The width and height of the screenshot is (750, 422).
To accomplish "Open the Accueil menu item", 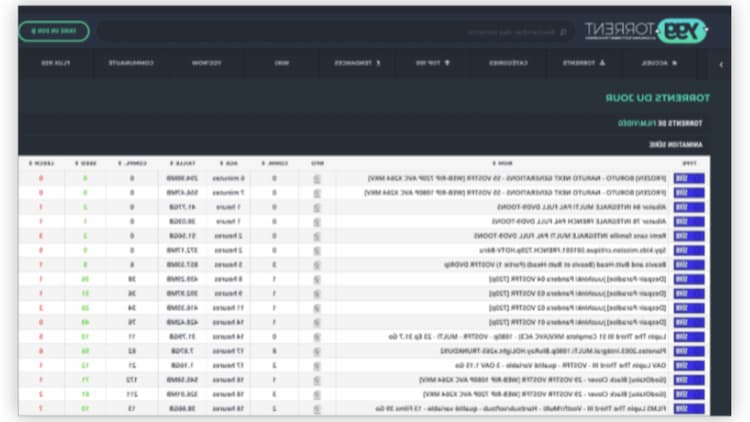I will point(661,63).
